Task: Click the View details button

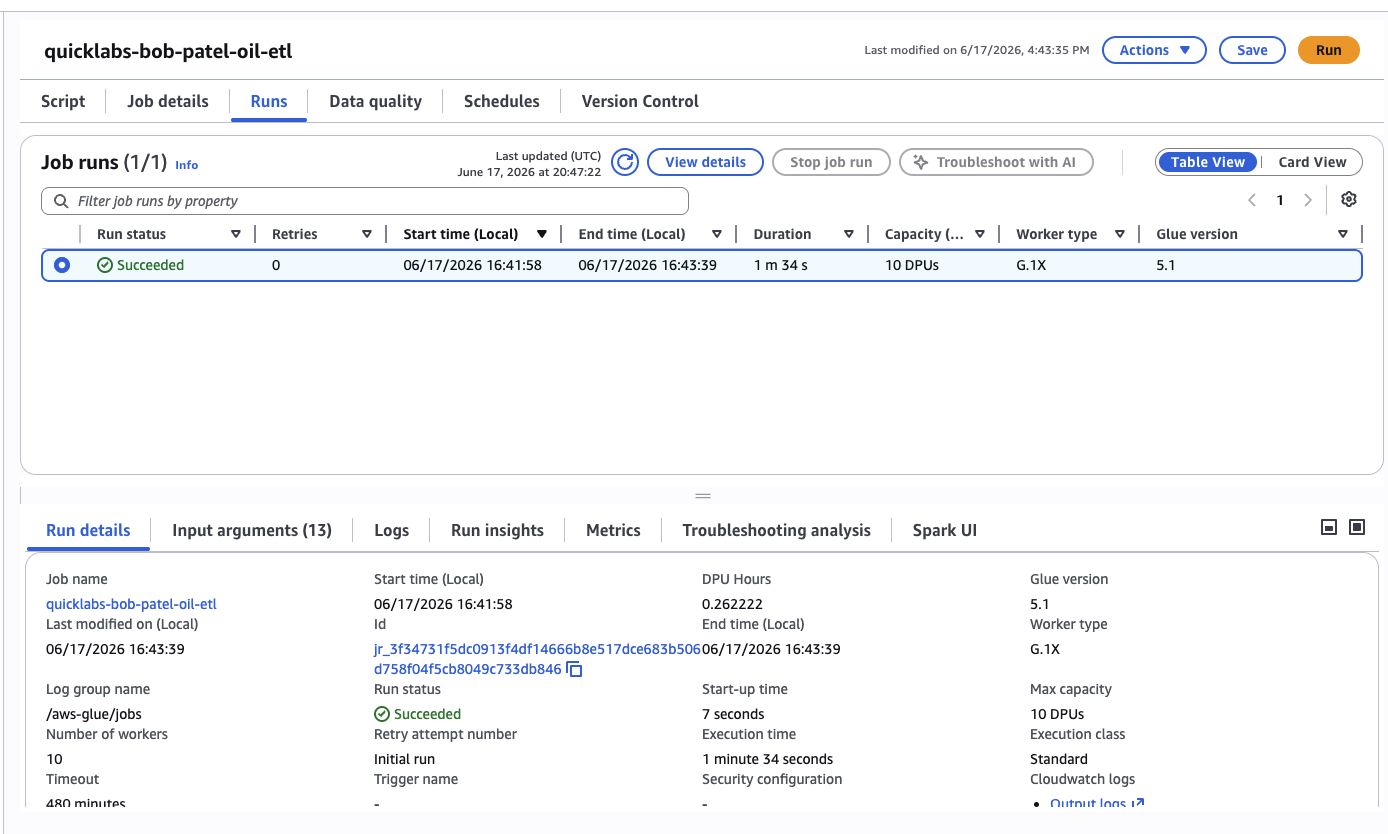Action: (x=705, y=162)
